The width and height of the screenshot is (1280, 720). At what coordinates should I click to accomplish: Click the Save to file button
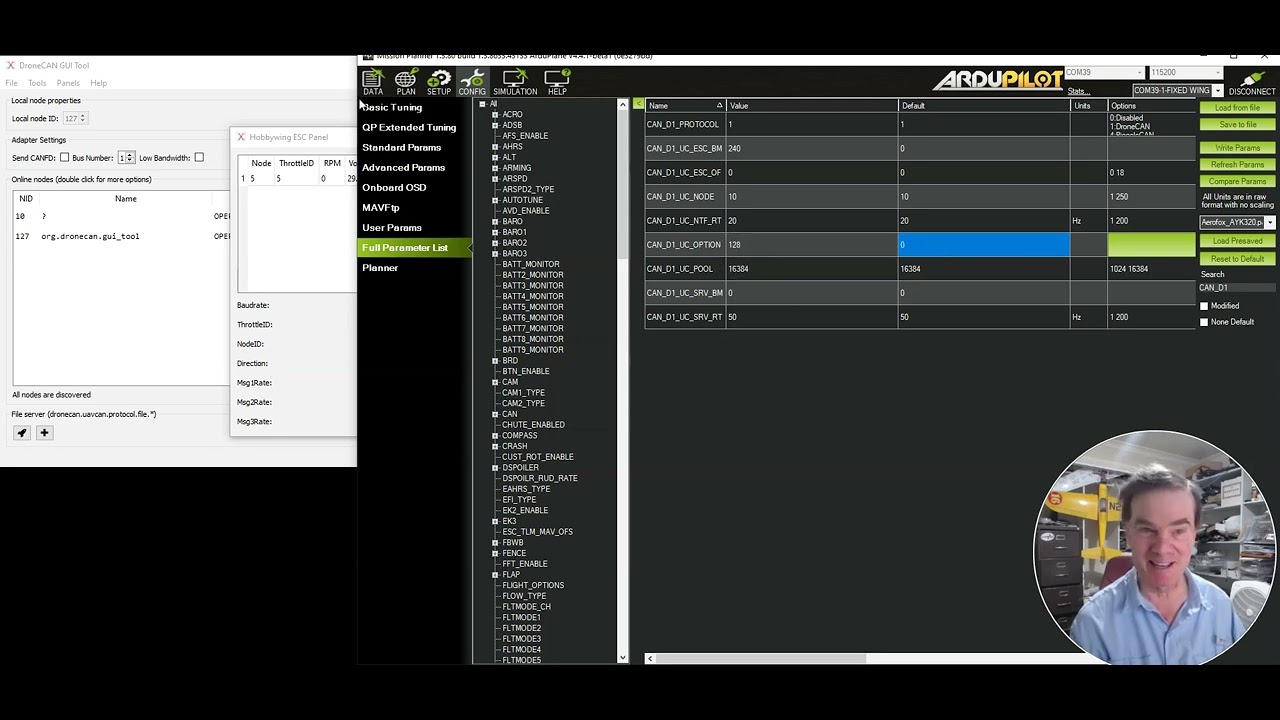point(1237,125)
